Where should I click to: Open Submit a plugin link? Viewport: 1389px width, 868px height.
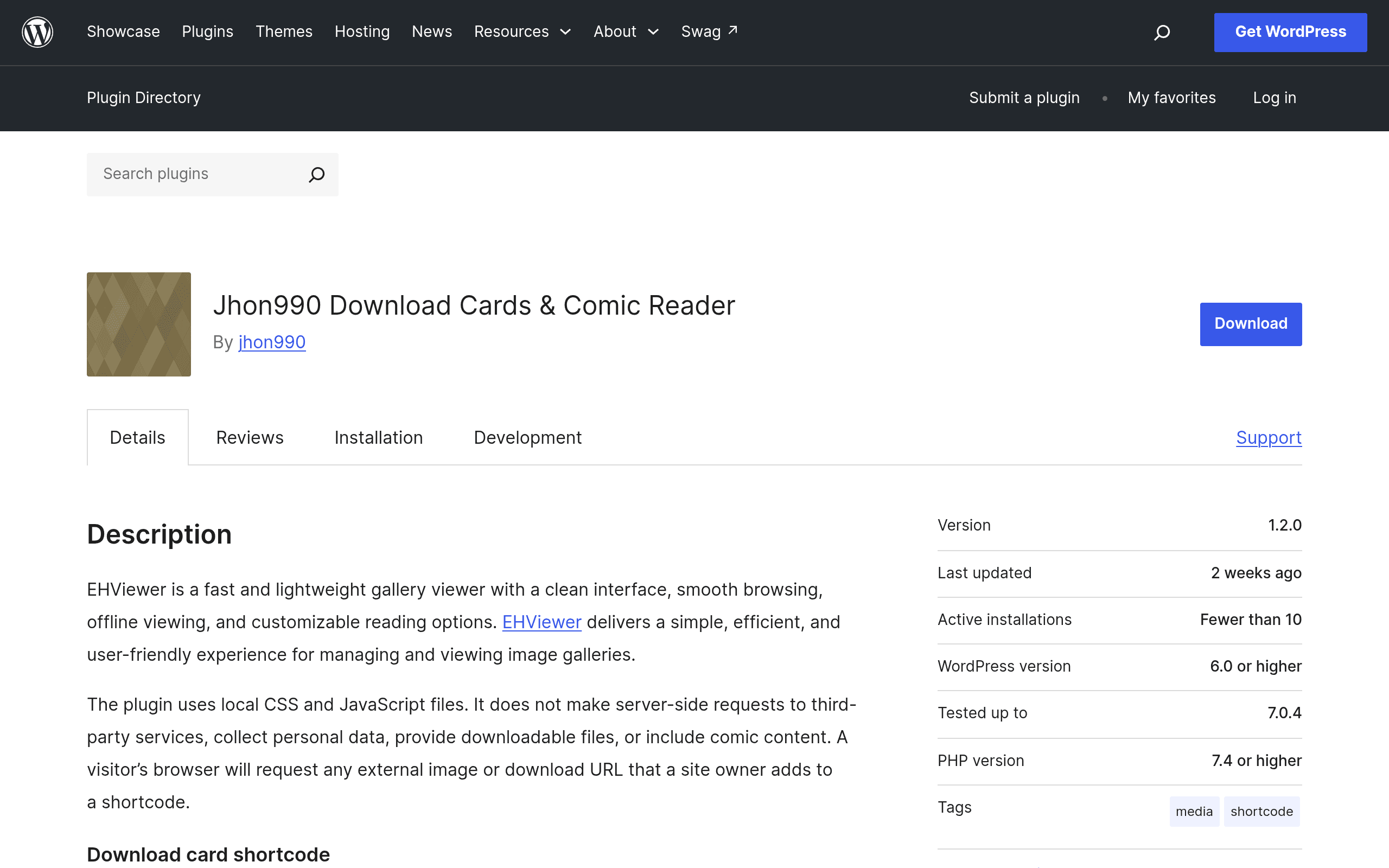click(1024, 98)
